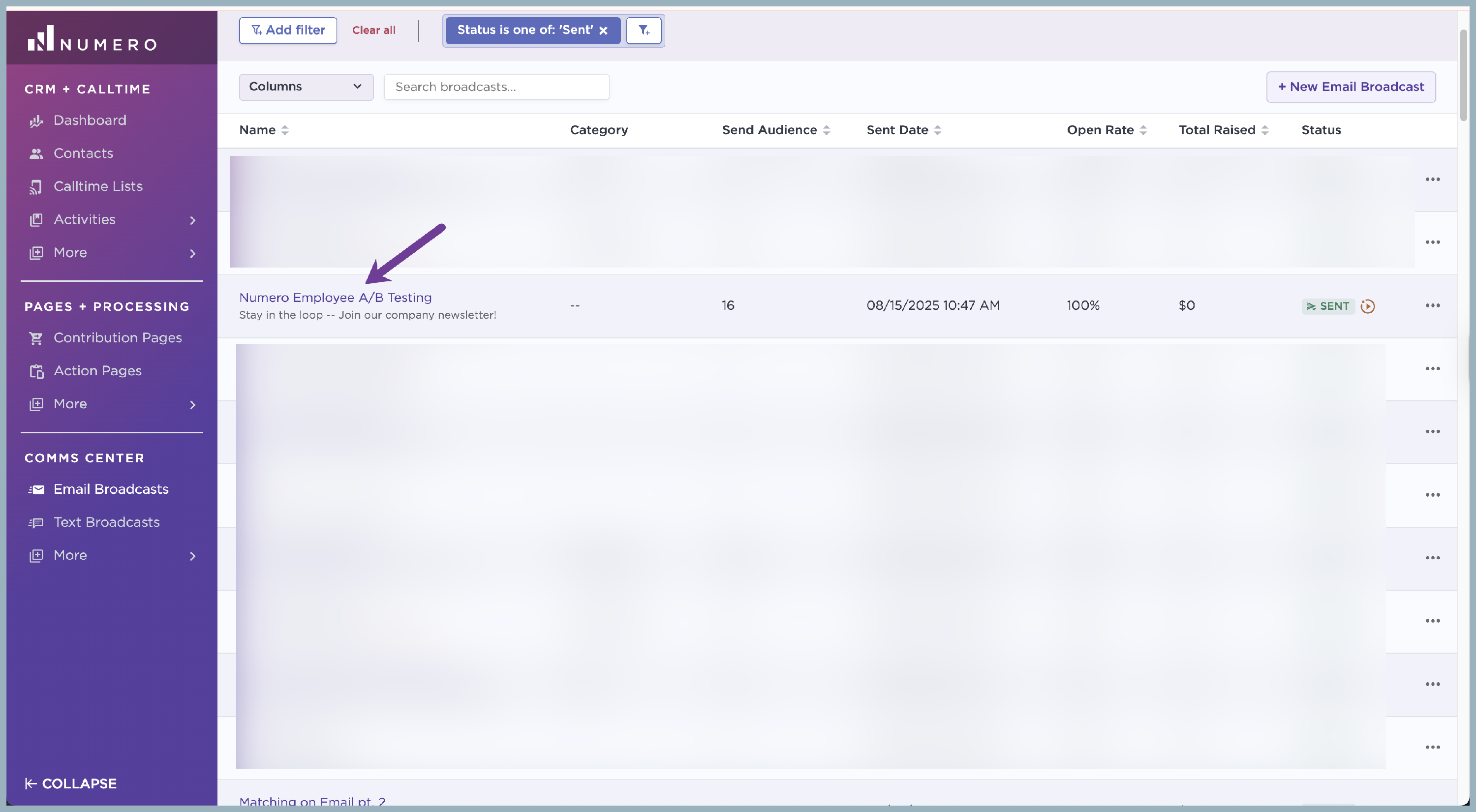1476x812 pixels.
Task: Click the Action Pages clipboard icon
Action: pyautogui.click(x=36, y=371)
